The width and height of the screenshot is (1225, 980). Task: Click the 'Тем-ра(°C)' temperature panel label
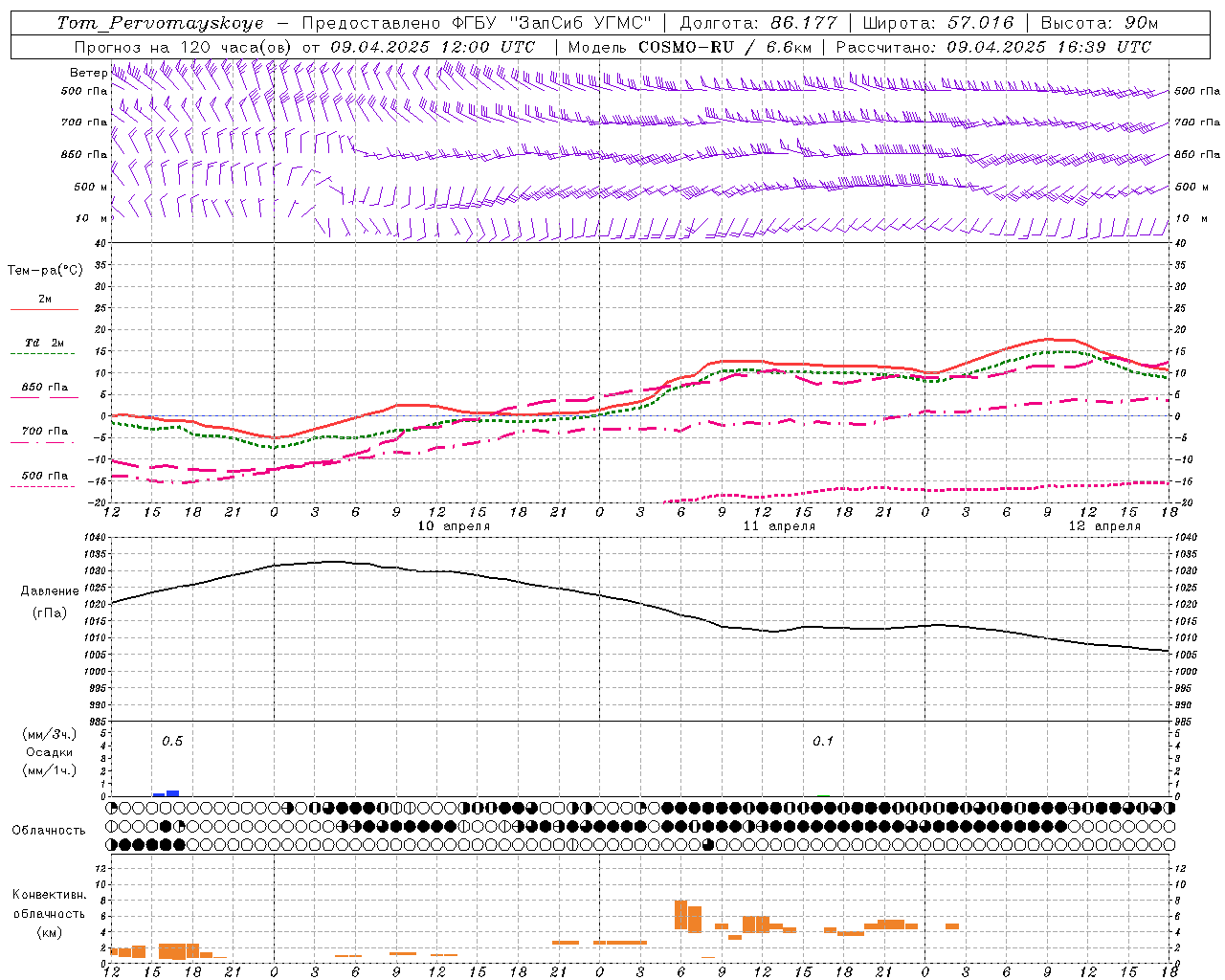coord(45,271)
